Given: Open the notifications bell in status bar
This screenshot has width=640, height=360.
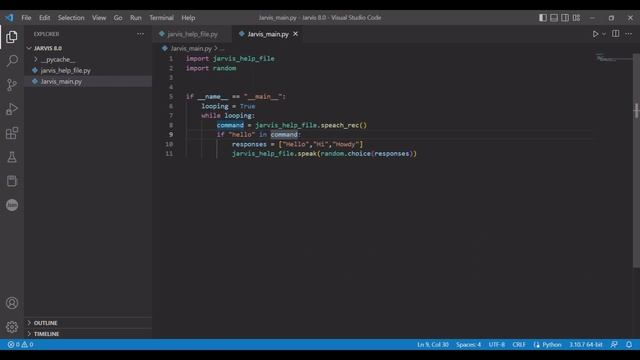Looking at the screenshot, I should [x=629, y=344].
